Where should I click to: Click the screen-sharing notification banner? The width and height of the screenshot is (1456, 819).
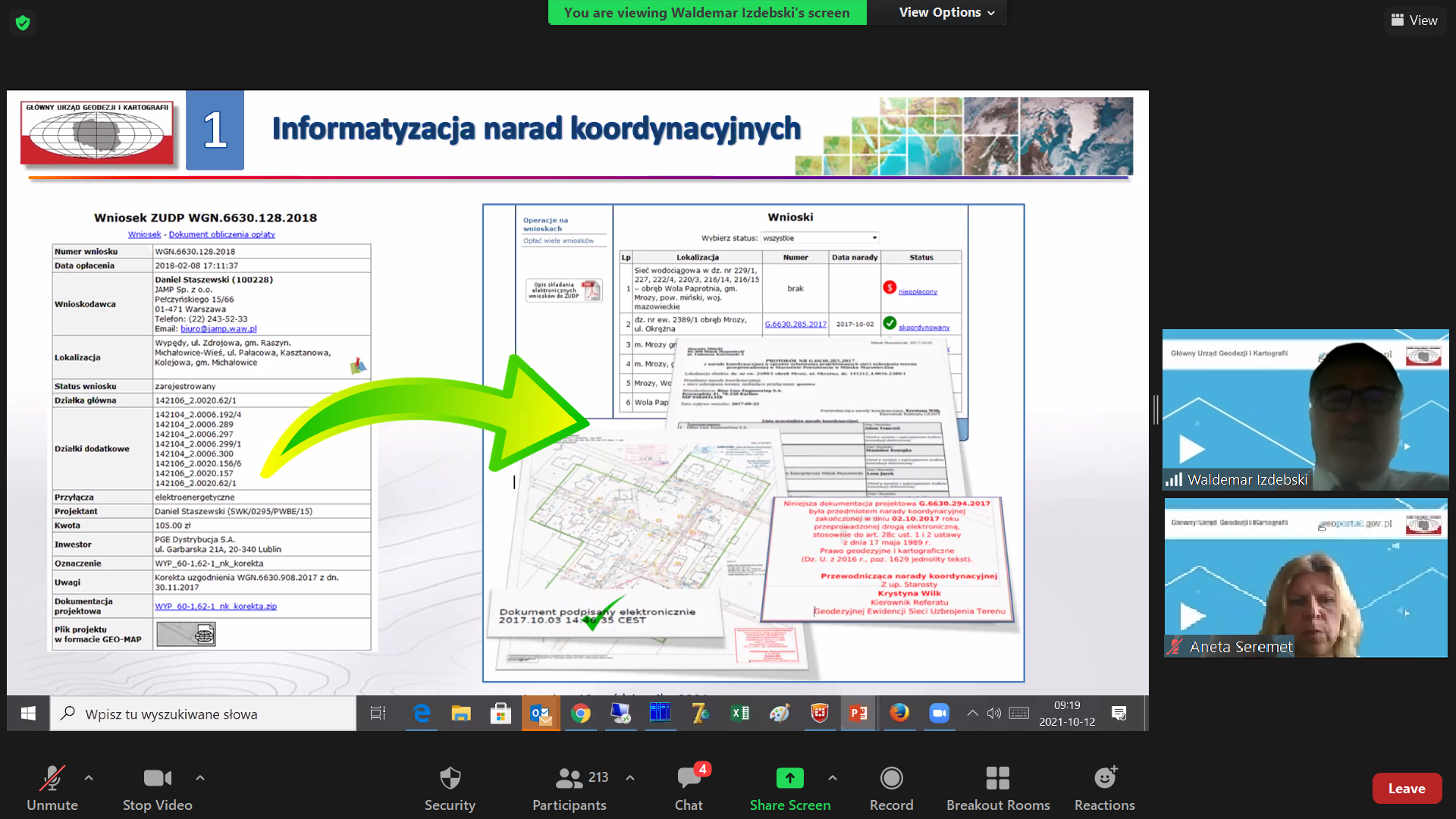[x=707, y=12]
